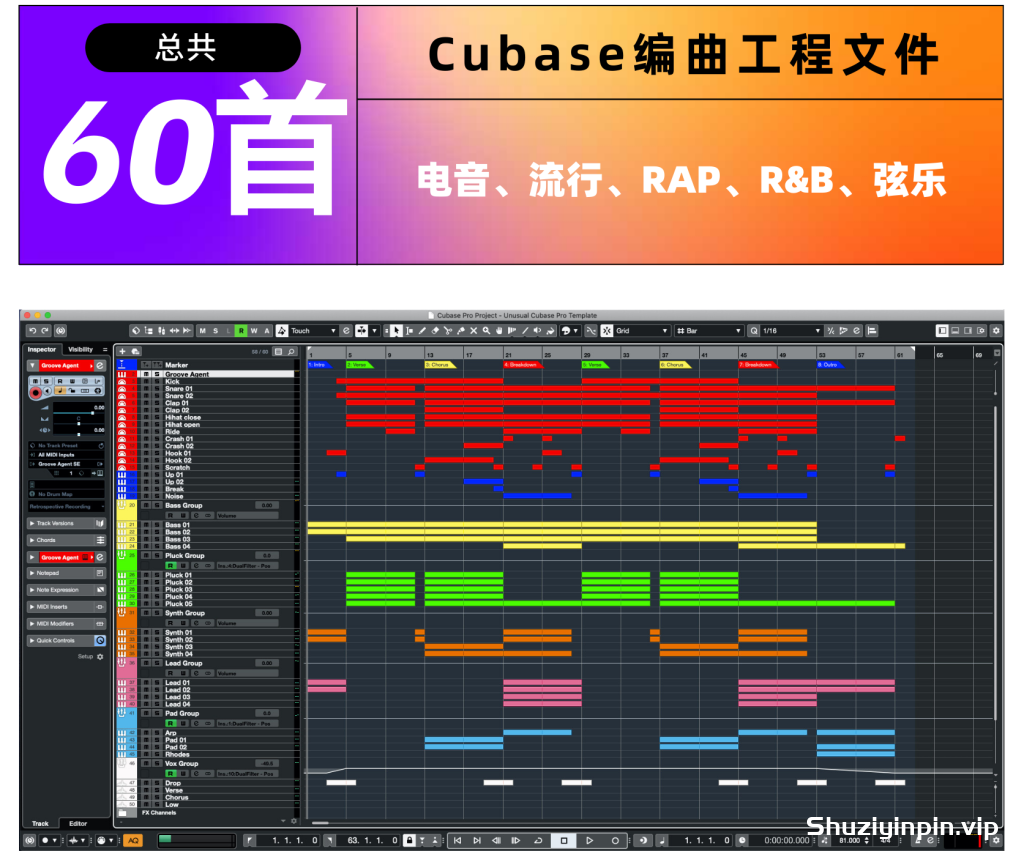Switch to the Inspector tab
The height and width of the screenshot is (865, 1024).
tap(42, 350)
